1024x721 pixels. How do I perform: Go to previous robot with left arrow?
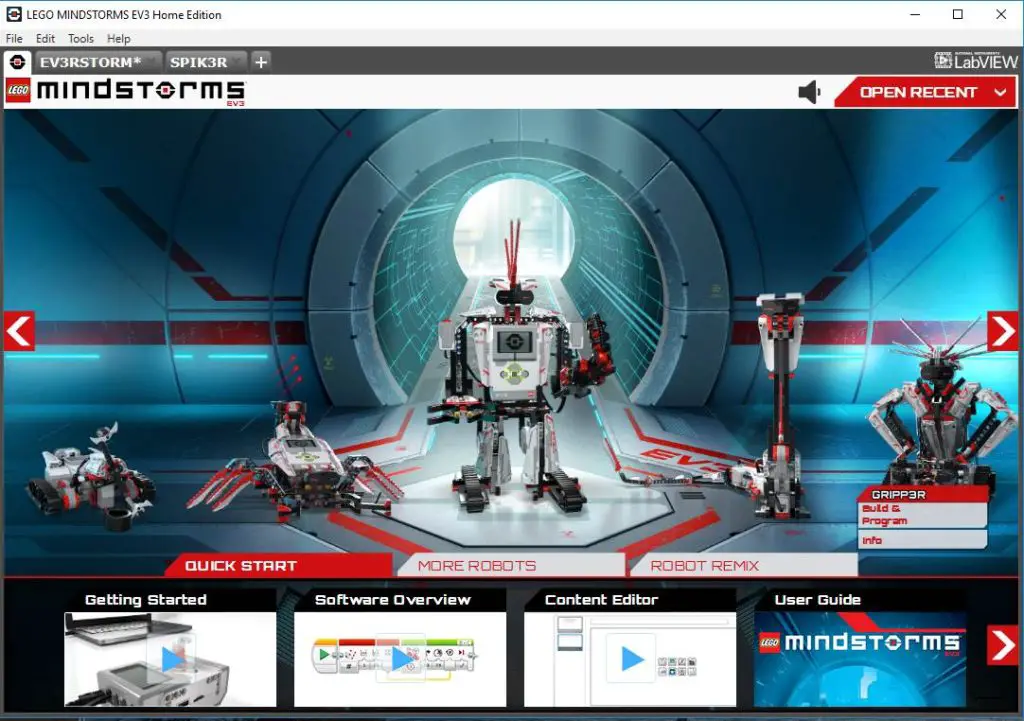click(19, 331)
